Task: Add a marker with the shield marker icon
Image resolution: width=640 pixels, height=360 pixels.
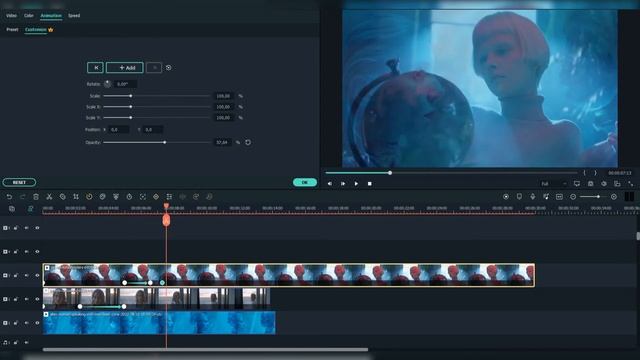Action: pos(519,197)
